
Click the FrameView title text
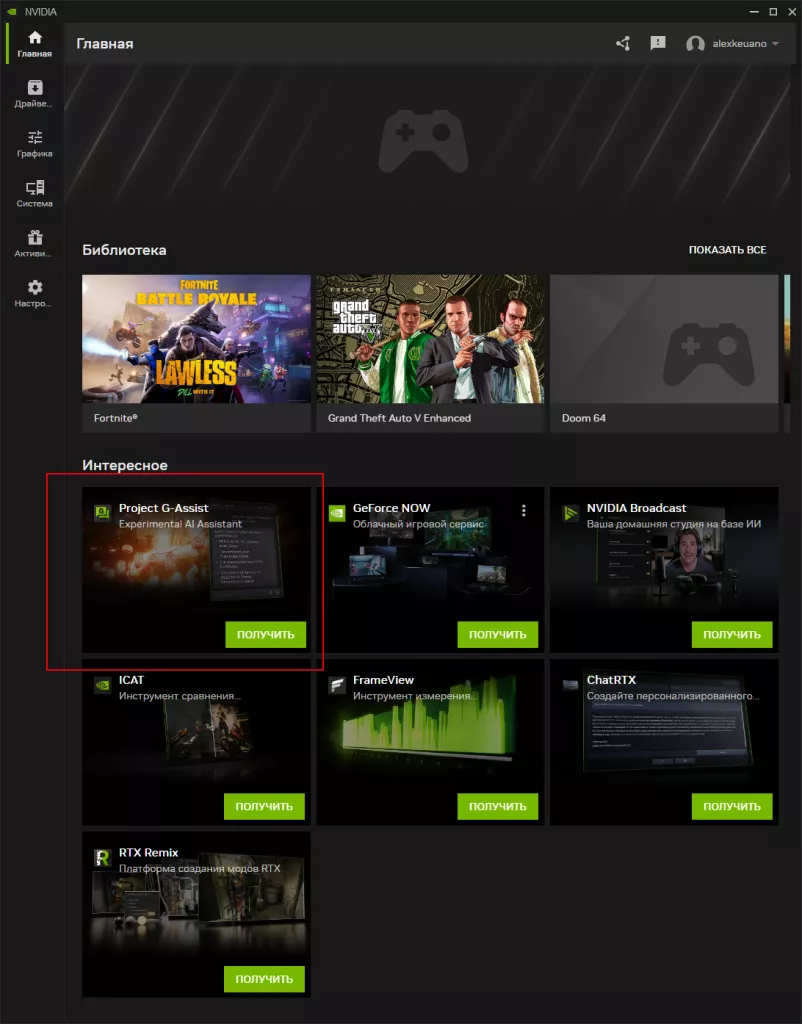point(383,680)
